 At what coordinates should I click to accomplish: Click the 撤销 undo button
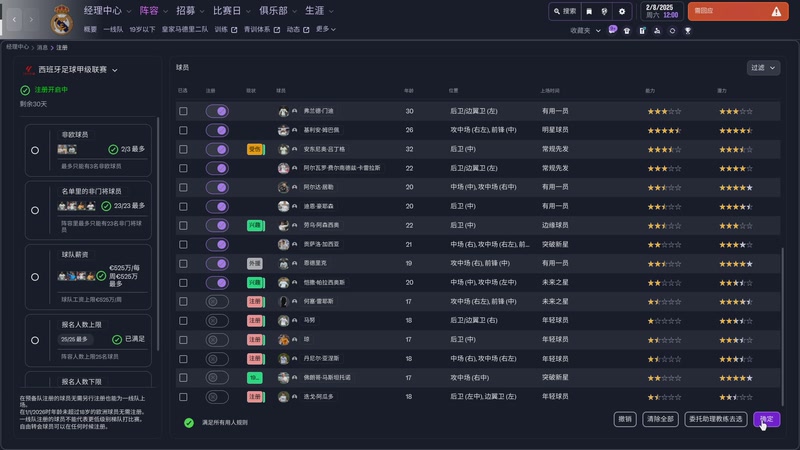pyautogui.click(x=625, y=419)
